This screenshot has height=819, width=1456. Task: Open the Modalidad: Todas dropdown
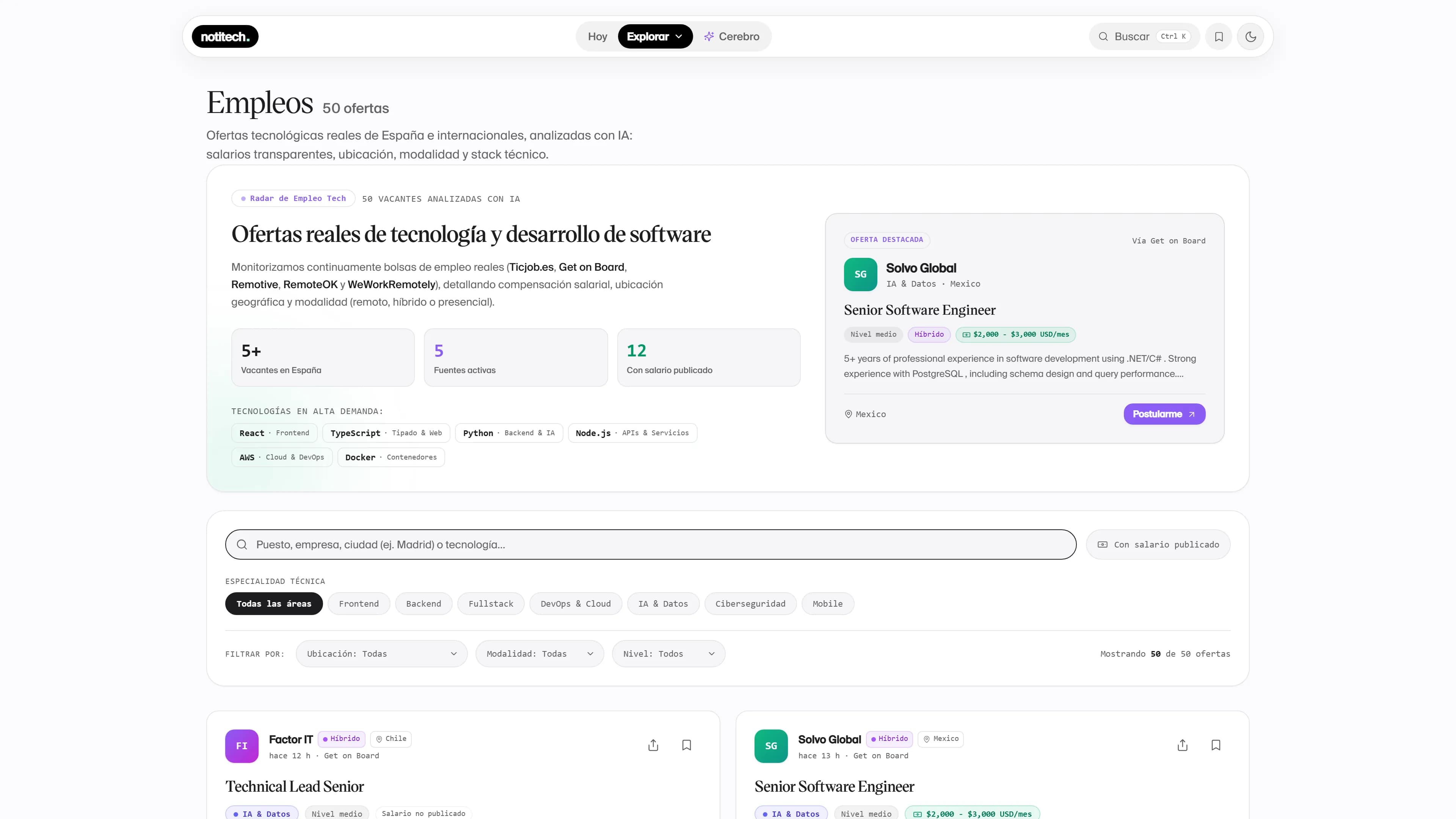(x=540, y=653)
